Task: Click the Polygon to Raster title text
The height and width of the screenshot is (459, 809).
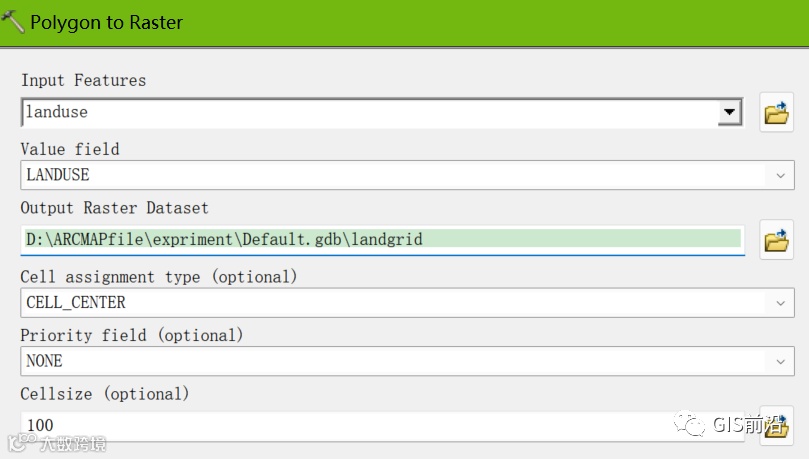Action: click(106, 22)
